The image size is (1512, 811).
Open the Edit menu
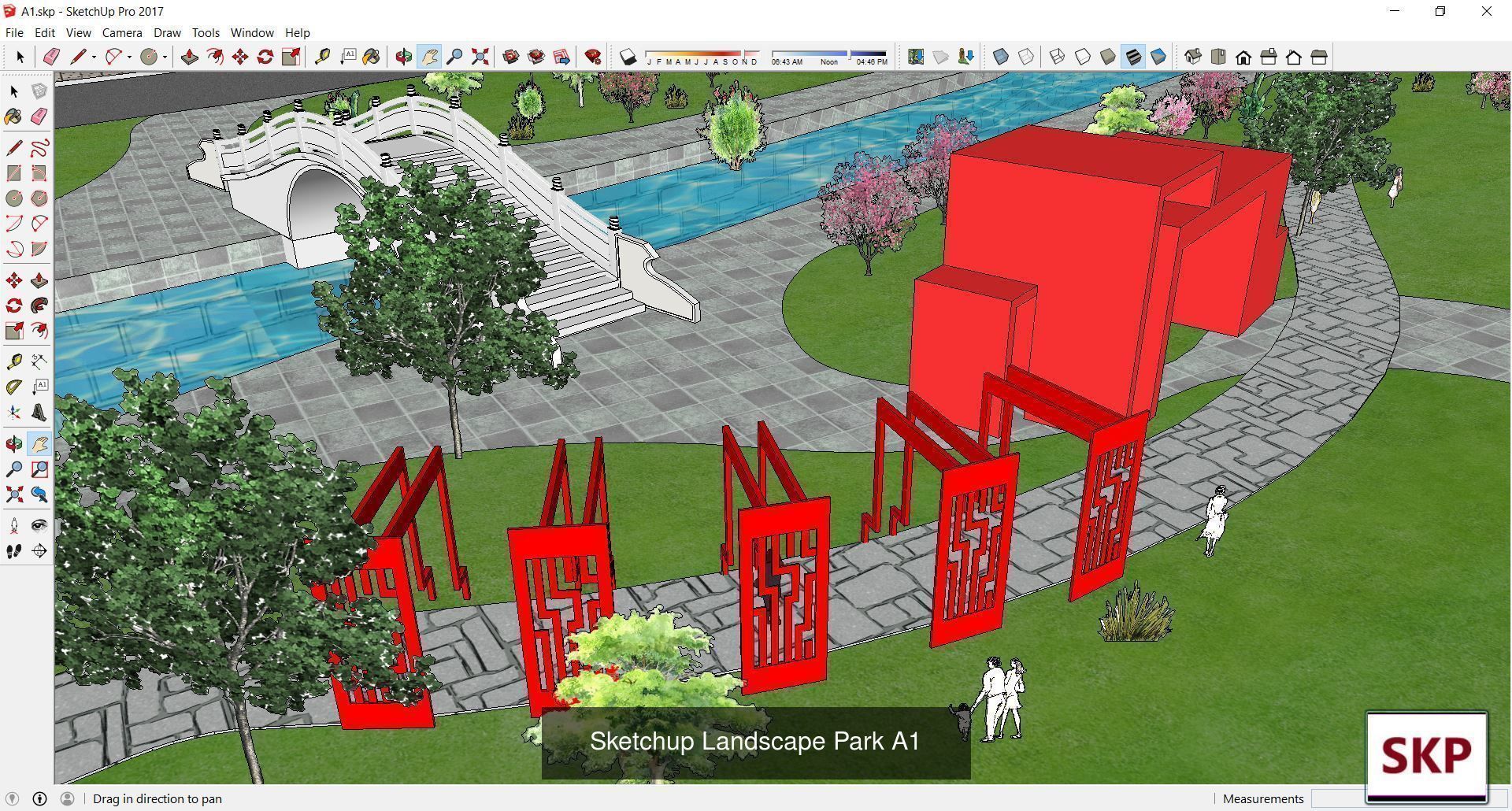point(45,33)
